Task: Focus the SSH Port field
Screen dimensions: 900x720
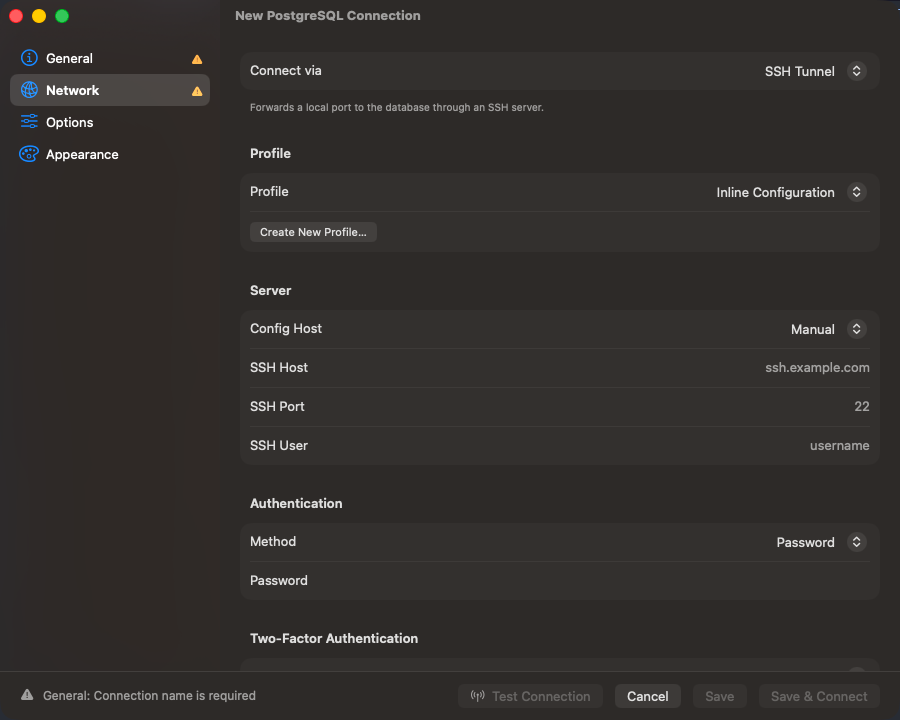Action: [560, 407]
